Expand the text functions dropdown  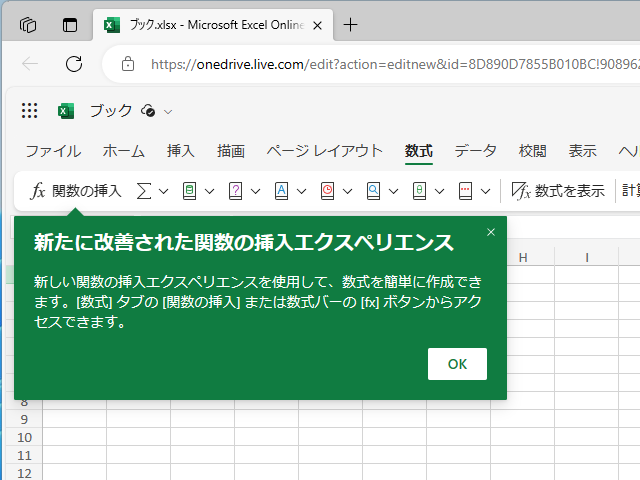302,191
